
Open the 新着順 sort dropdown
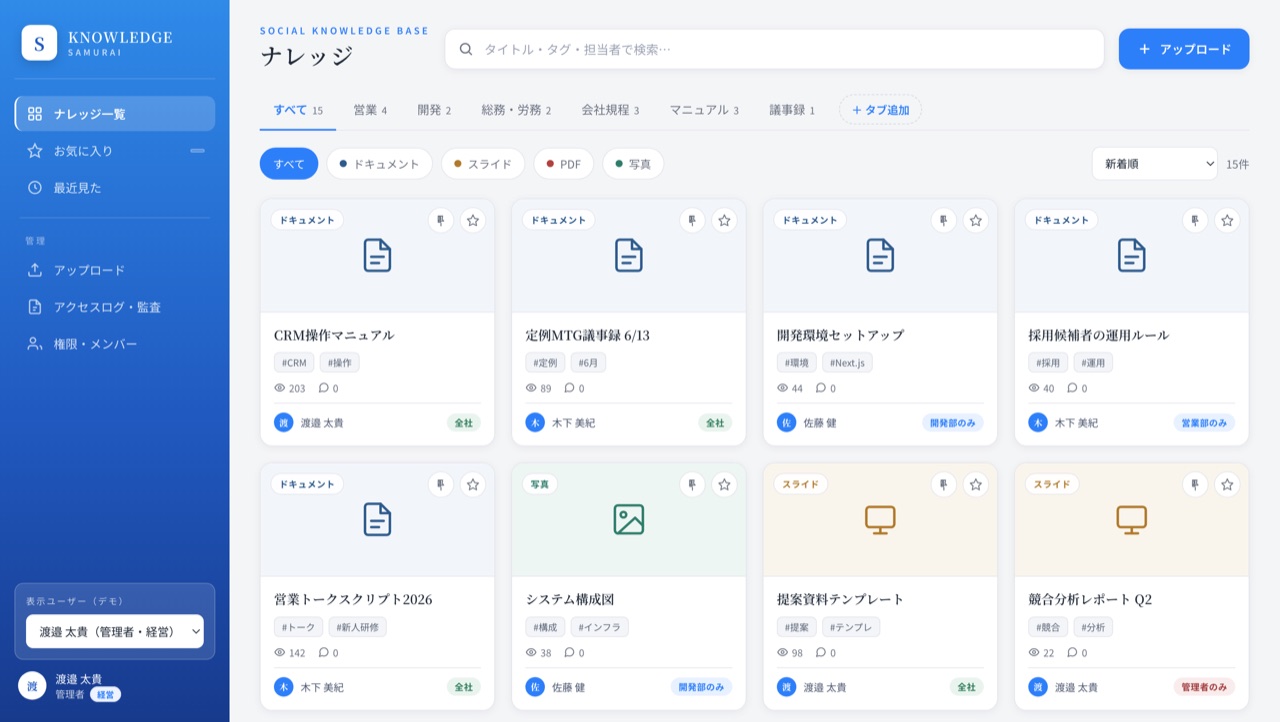[1155, 164]
